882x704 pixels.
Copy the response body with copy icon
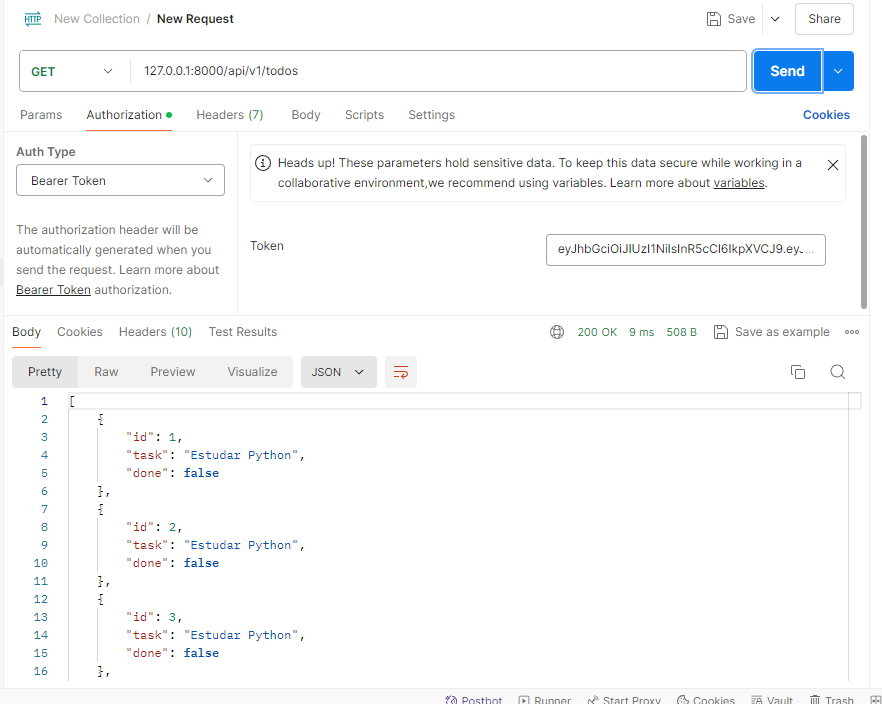pos(798,372)
